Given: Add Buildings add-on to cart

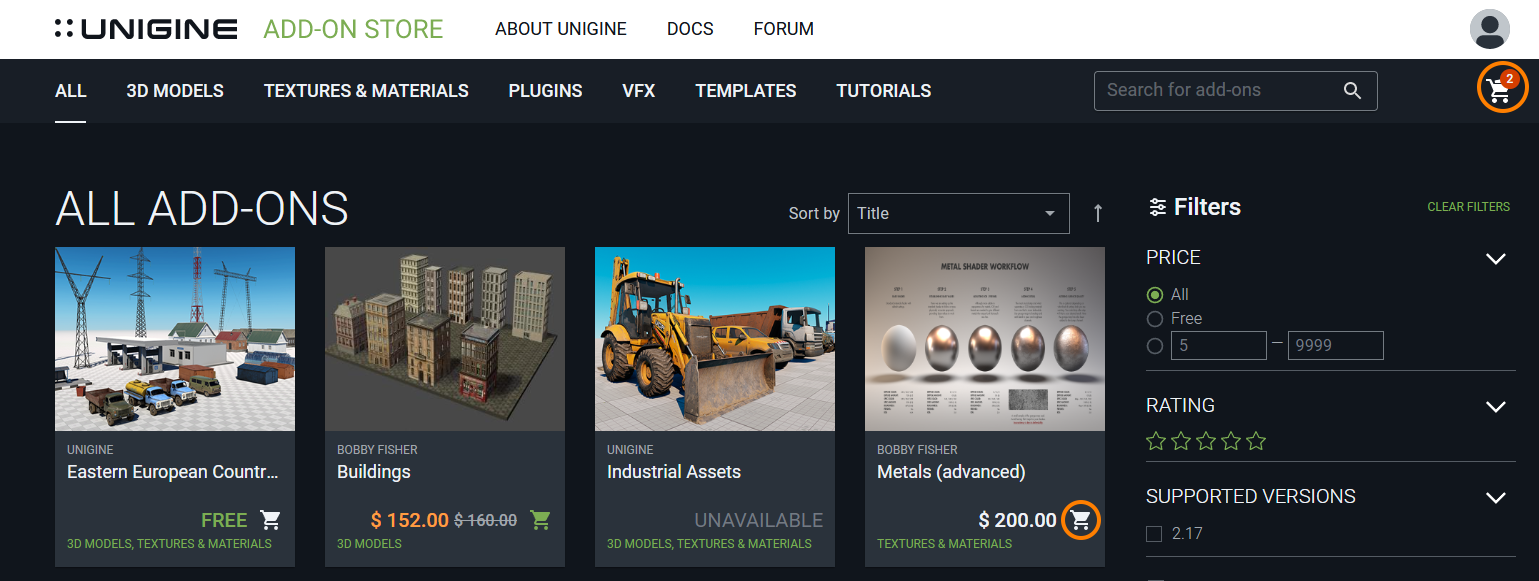Looking at the screenshot, I should 540,520.
